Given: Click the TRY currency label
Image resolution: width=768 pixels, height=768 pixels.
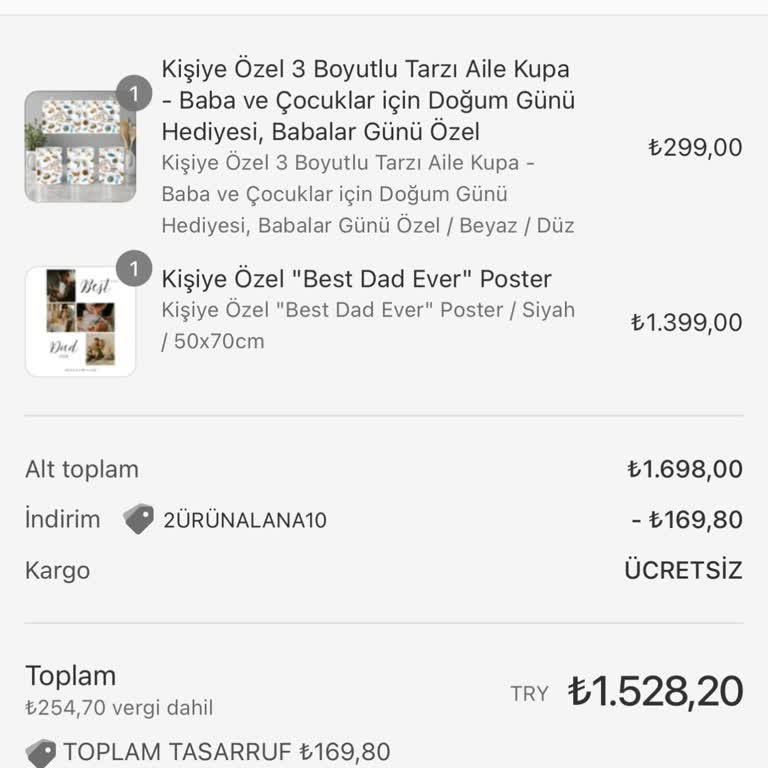Looking at the screenshot, I should tap(529, 694).
